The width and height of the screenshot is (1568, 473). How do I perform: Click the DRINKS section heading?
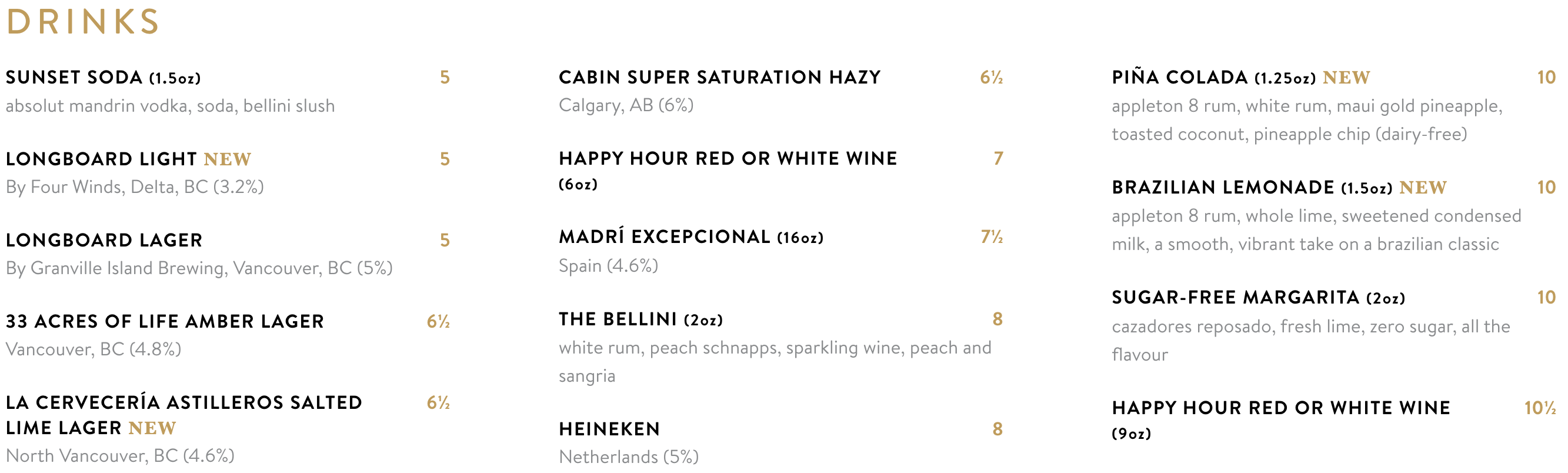pos(83,22)
